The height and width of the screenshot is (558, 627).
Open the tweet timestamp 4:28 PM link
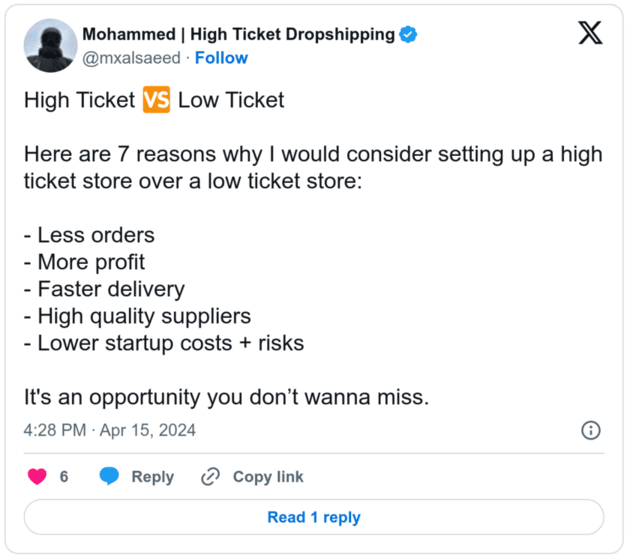pyautogui.click(x=110, y=430)
